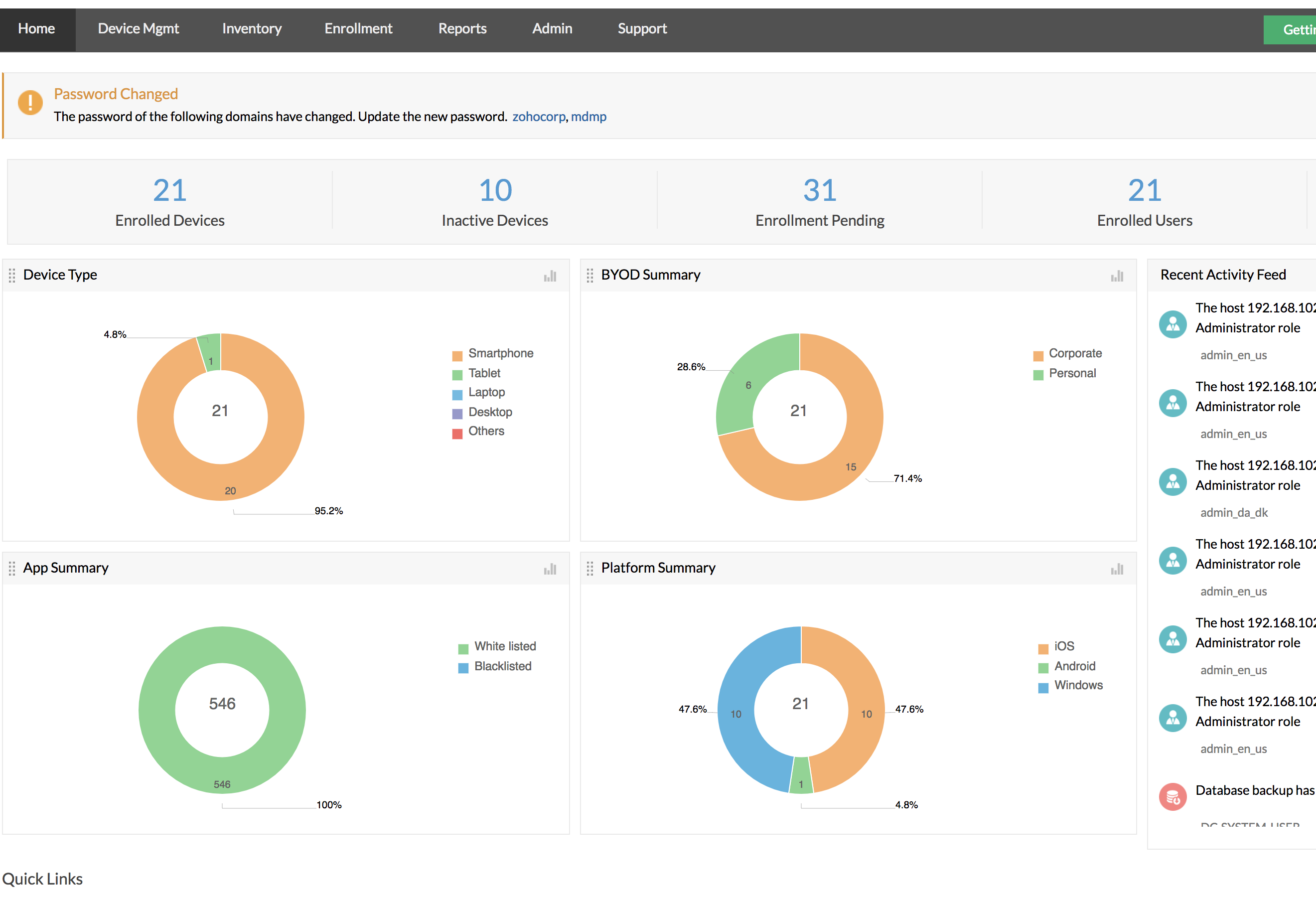Open the zohocorp link to update password
Image resolution: width=1316 pixels, height=900 pixels.
pos(539,117)
